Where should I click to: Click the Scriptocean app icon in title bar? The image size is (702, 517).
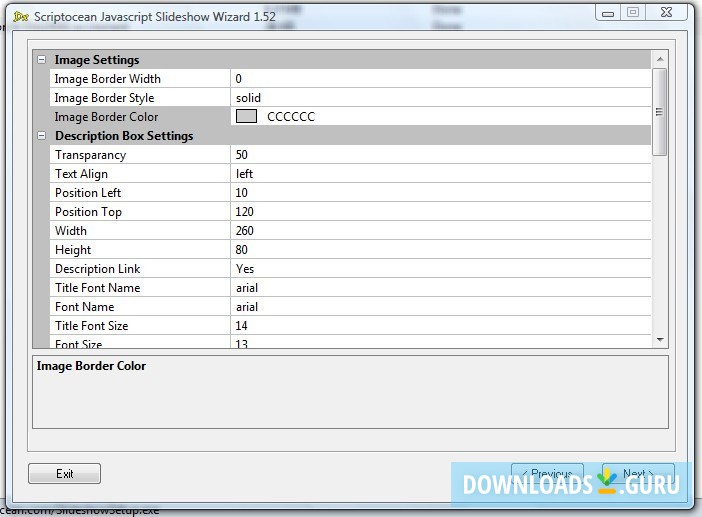pyautogui.click(x=21, y=17)
